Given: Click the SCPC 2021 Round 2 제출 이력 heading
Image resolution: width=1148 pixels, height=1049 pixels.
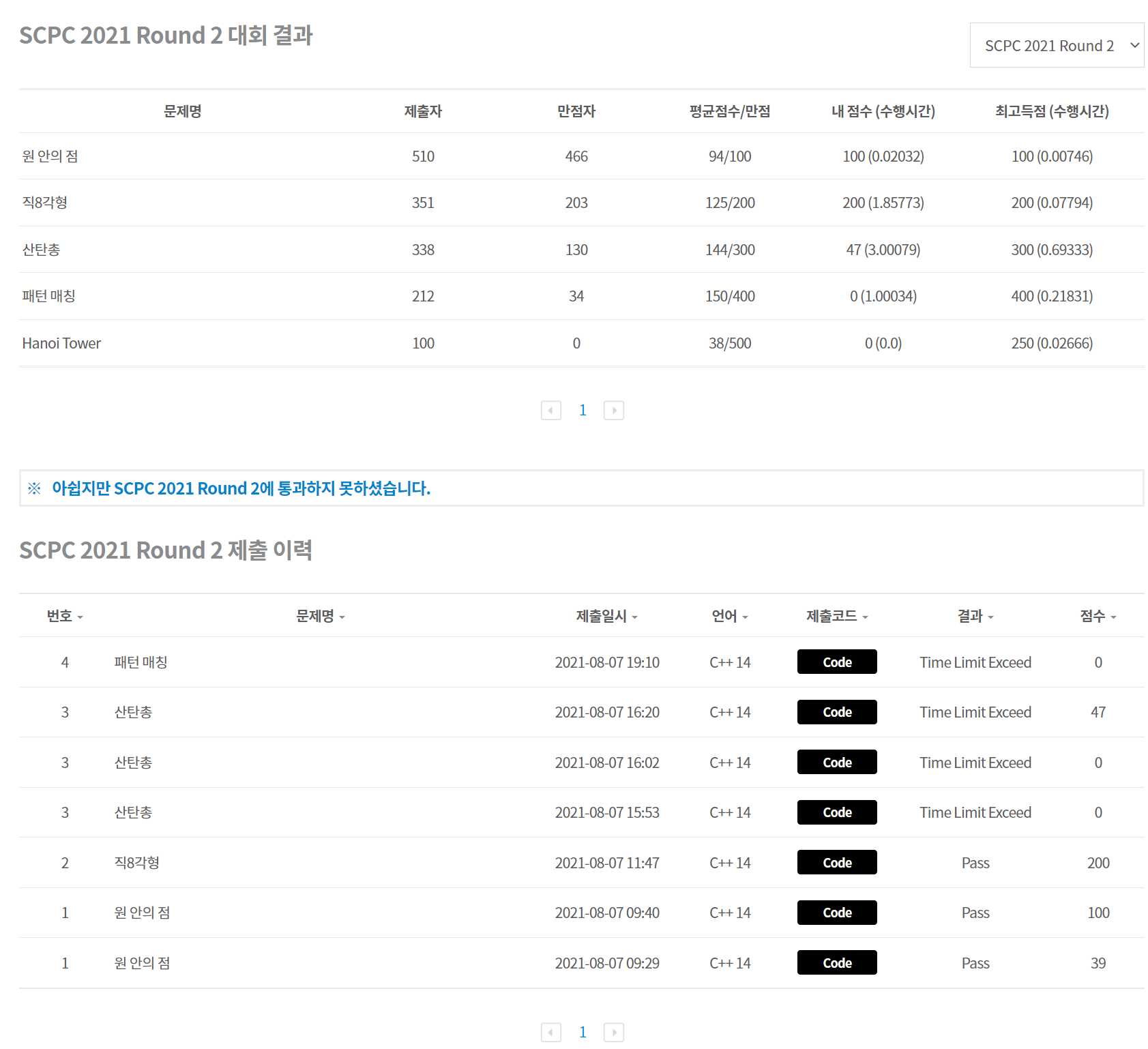Looking at the screenshot, I should [x=166, y=550].
